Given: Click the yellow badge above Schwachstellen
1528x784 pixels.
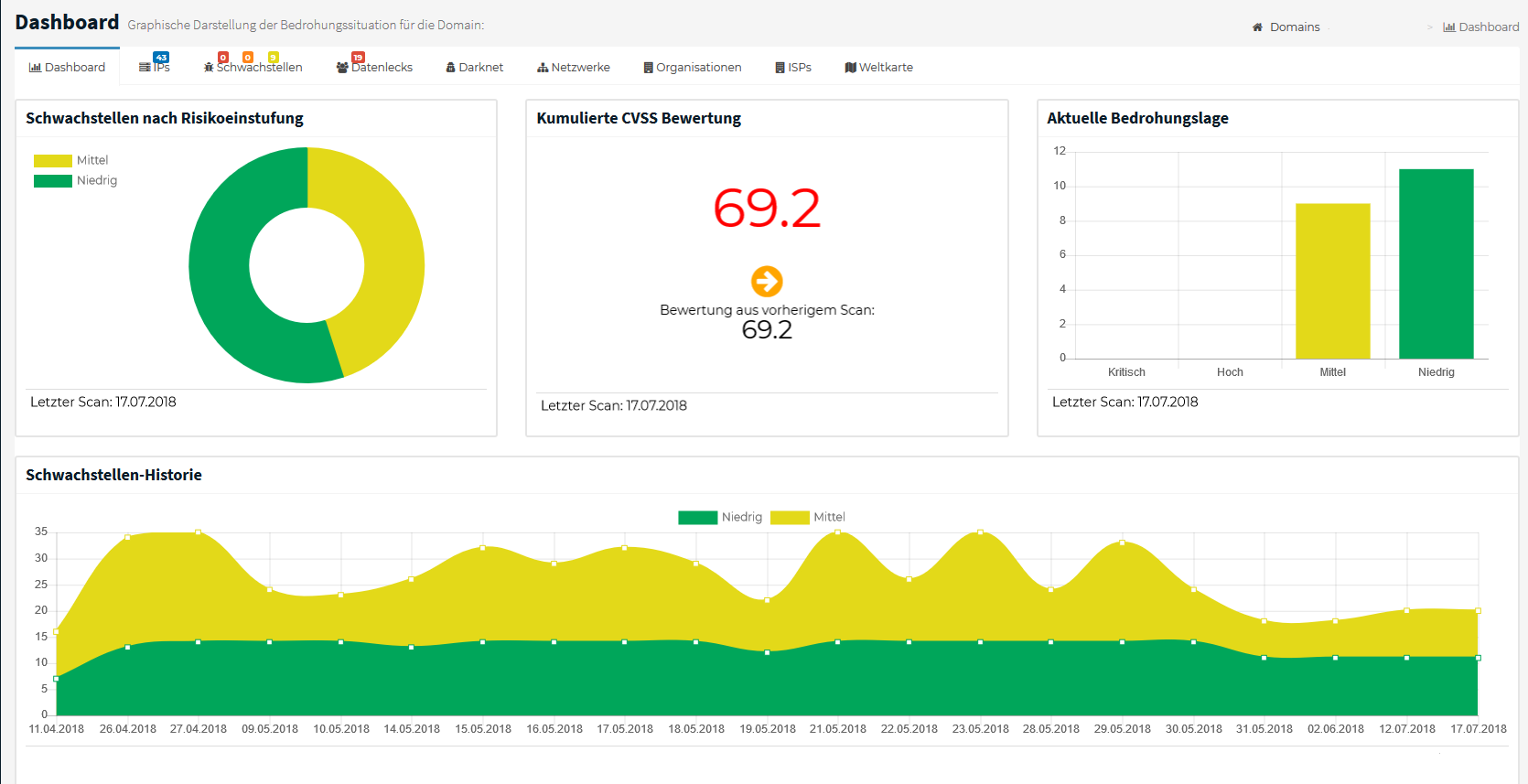Looking at the screenshot, I should (273, 58).
